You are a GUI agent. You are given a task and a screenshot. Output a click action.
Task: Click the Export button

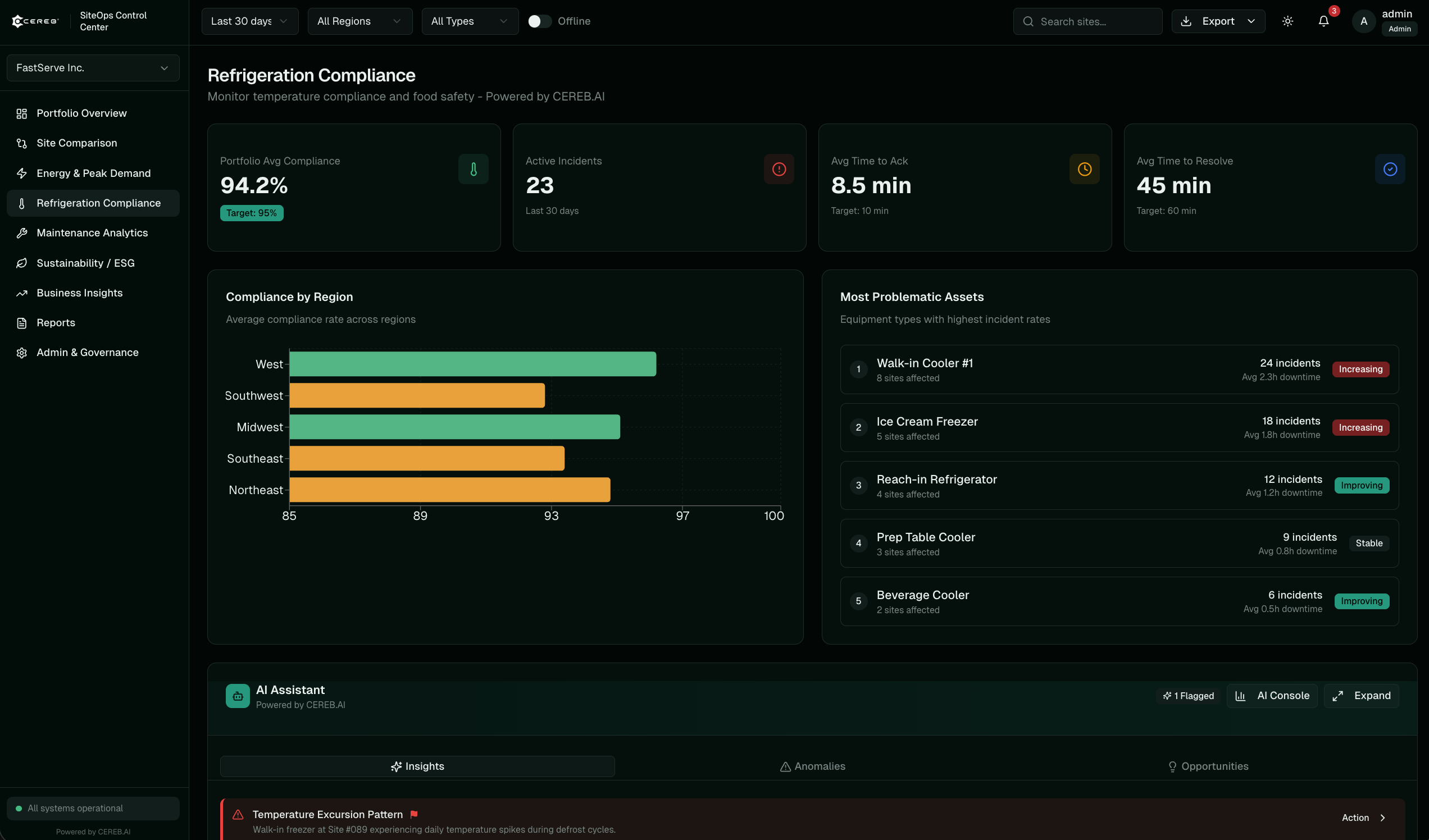point(1217,21)
